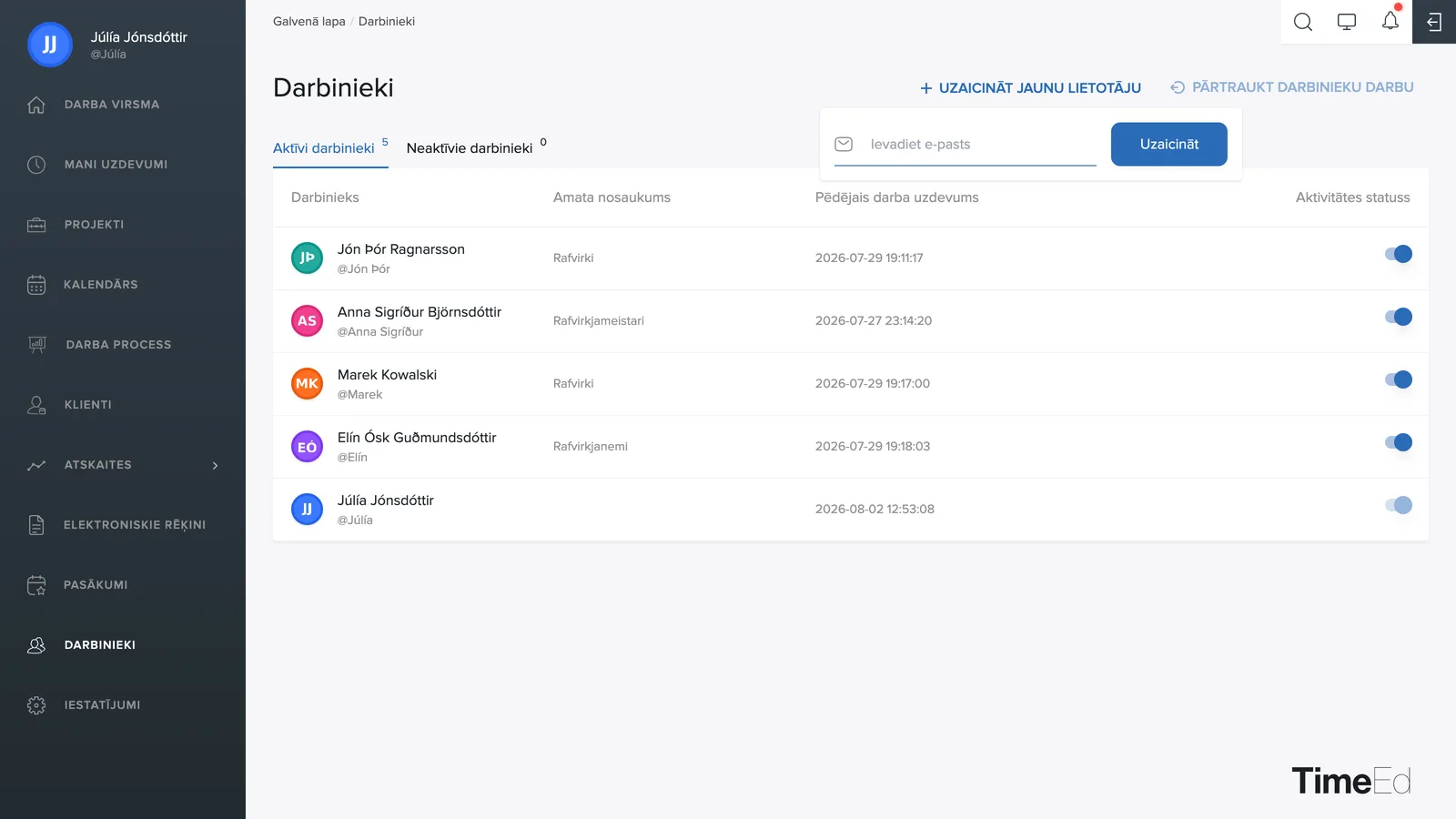
Task: Click the home icon beside Darba virsma
Action: (36, 105)
